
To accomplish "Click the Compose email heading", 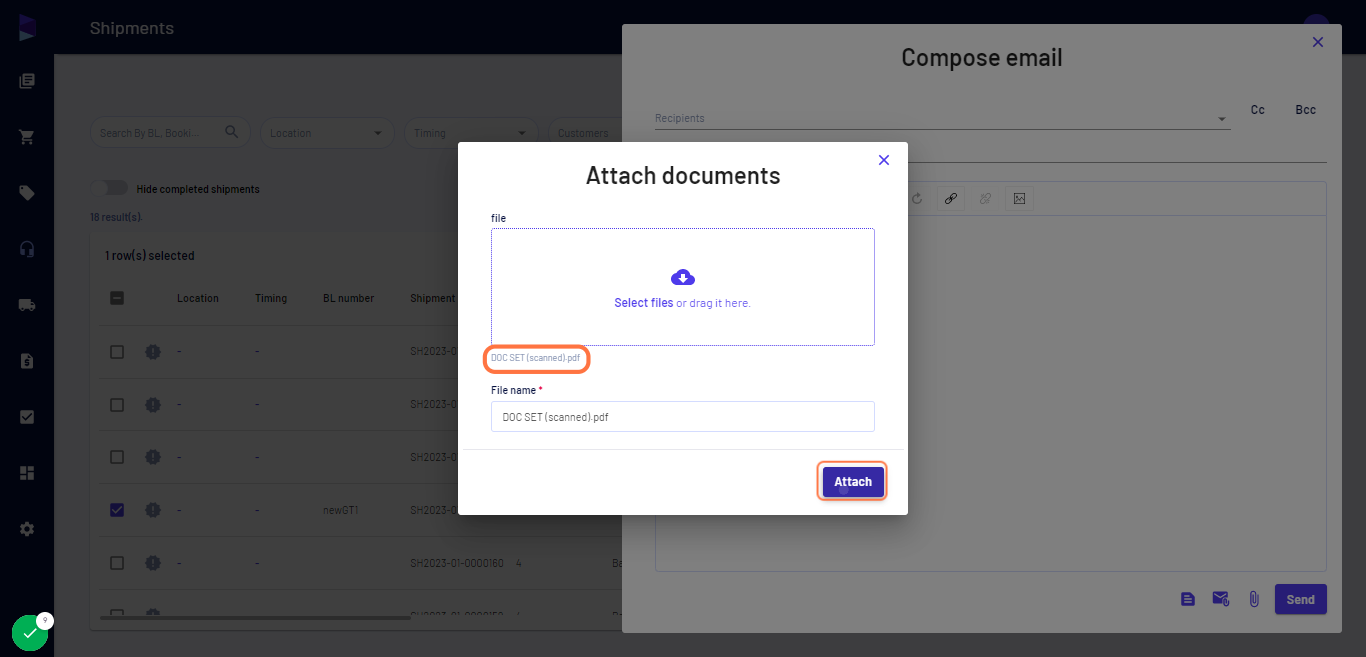I will (x=982, y=58).
